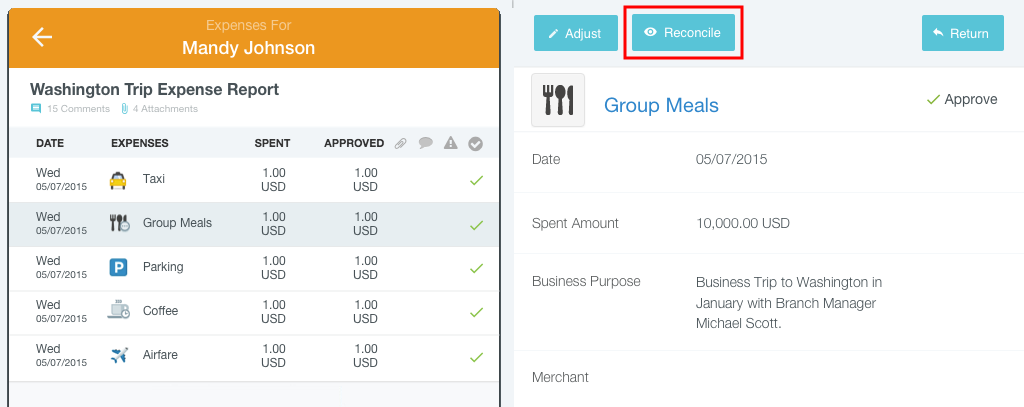Click the Coffee cup icon
This screenshot has width=1024, height=407.
point(118,310)
